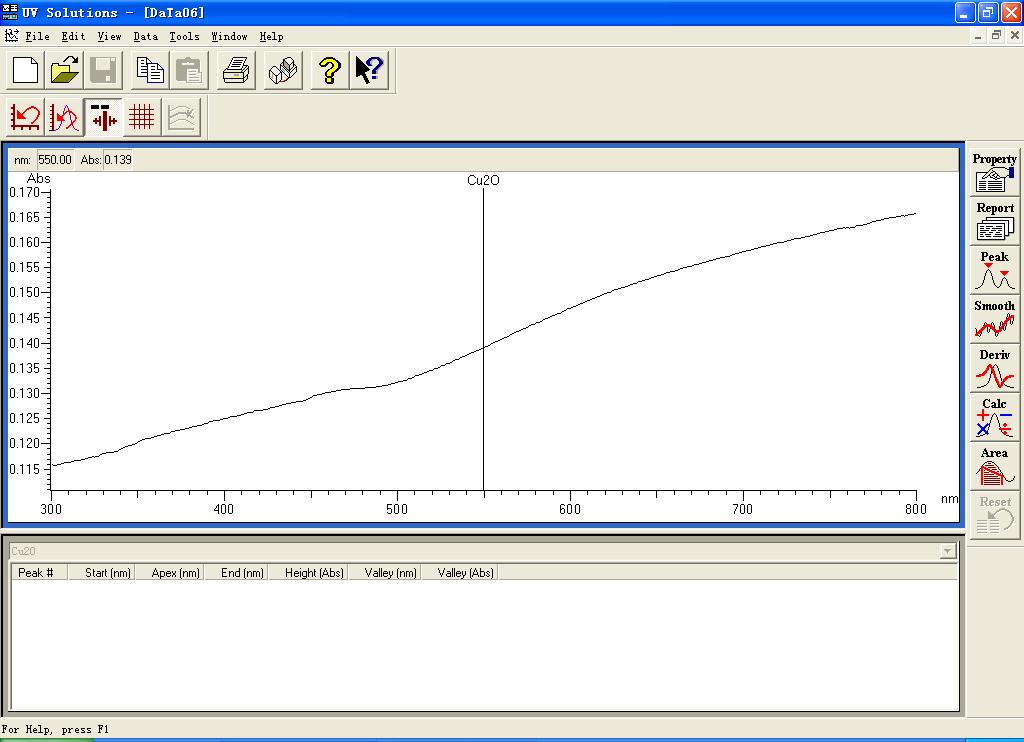Click the UV Solutions title bar icon
1024x742 pixels.
click(x=10, y=12)
